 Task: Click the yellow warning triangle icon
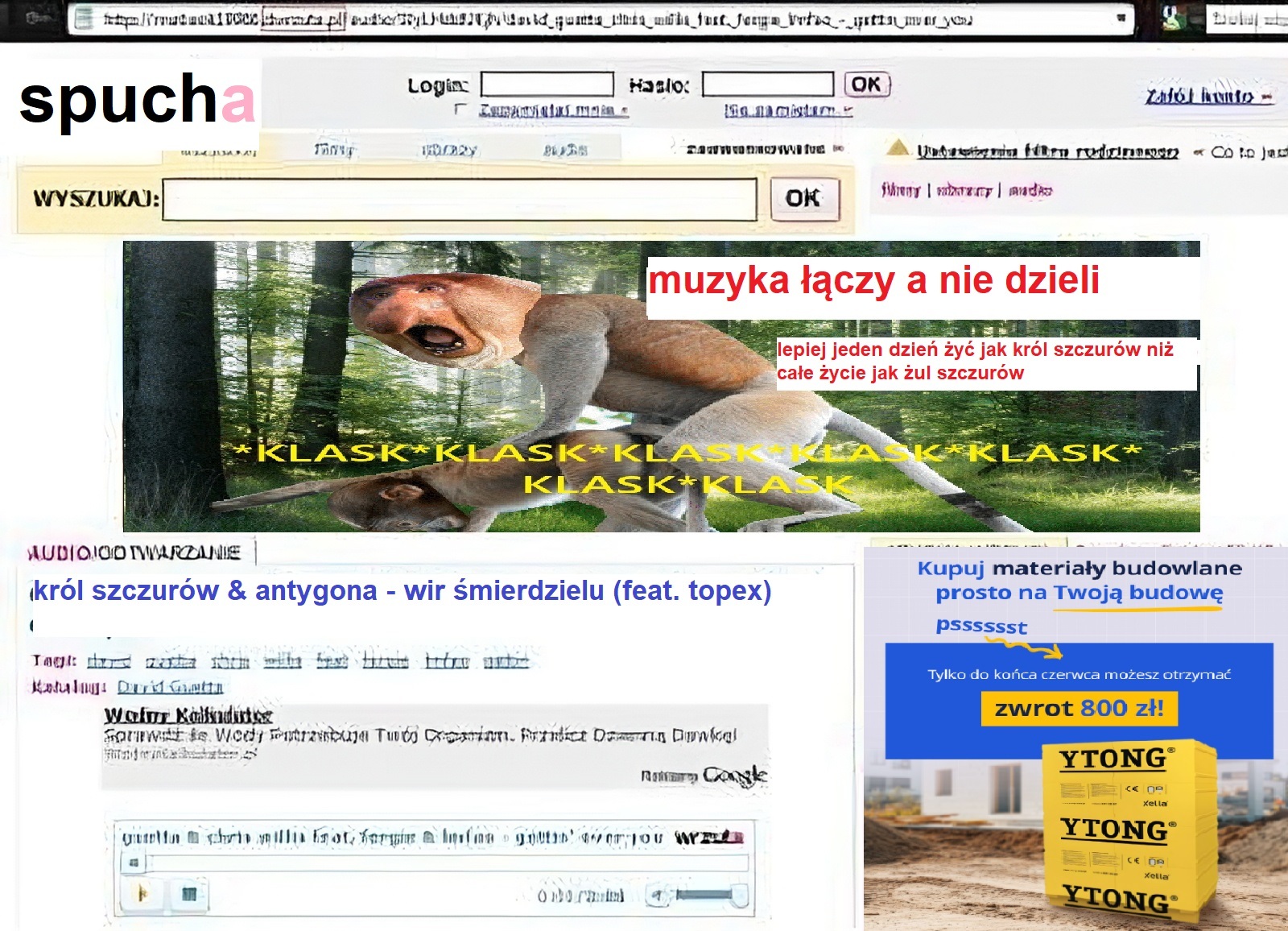898,148
